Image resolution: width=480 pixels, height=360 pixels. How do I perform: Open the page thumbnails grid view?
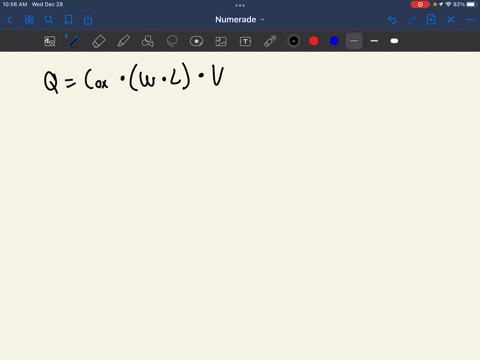coord(29,20)
